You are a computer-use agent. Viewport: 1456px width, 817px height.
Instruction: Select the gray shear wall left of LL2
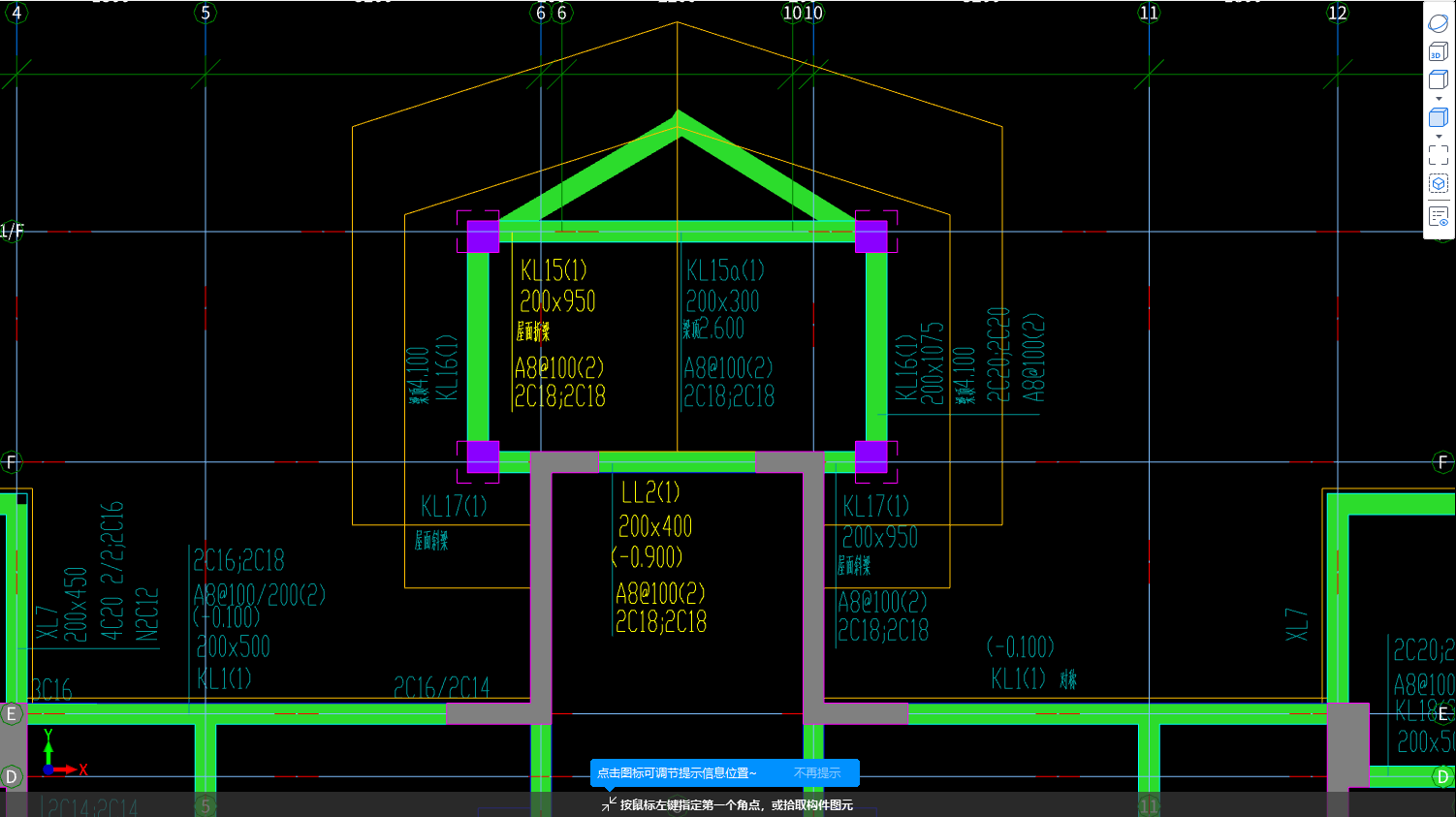pos(541,587)
